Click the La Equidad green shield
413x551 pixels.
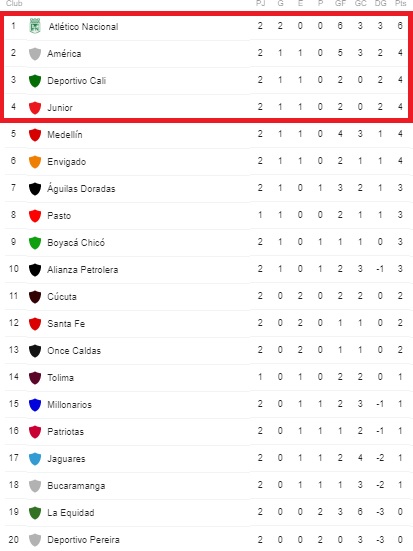point(35,513)
